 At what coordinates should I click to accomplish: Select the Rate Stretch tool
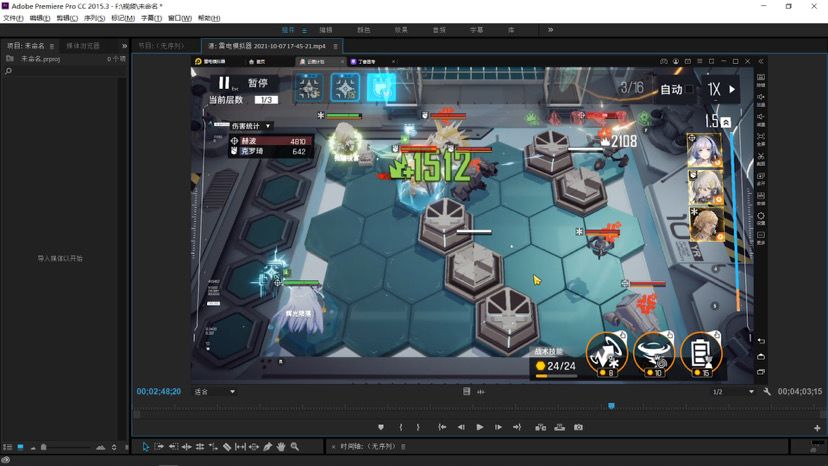[213, 446]
